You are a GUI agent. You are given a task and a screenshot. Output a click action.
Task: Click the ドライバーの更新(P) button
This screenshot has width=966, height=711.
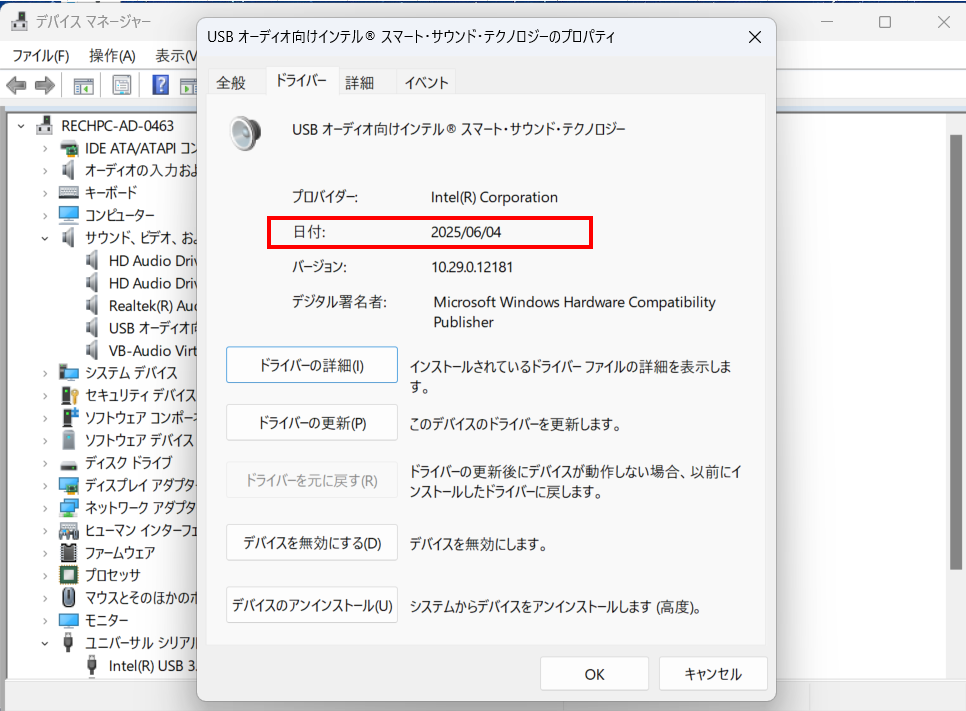(312, 423)
